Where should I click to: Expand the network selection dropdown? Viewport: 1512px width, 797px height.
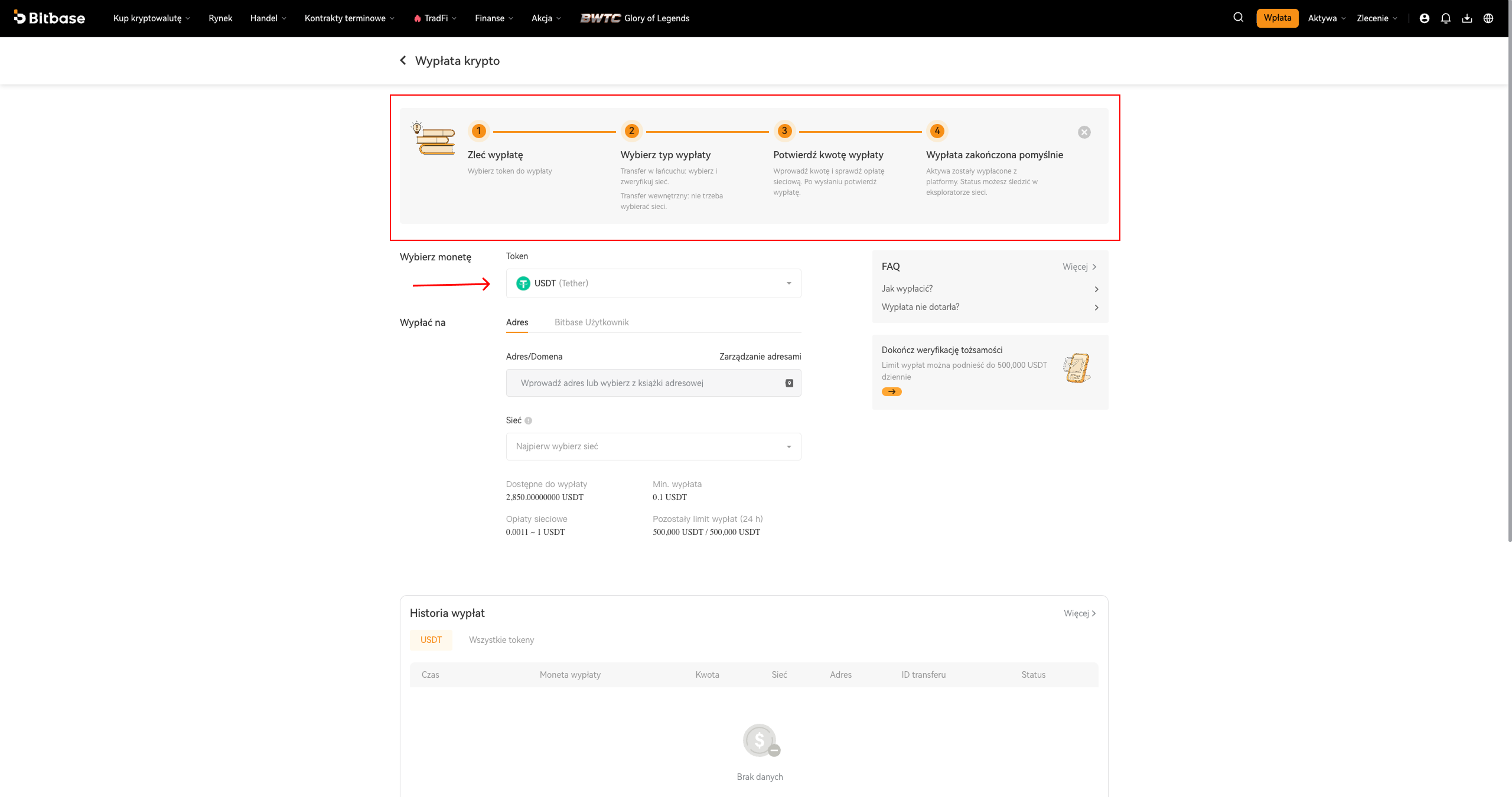pos(653,446)
